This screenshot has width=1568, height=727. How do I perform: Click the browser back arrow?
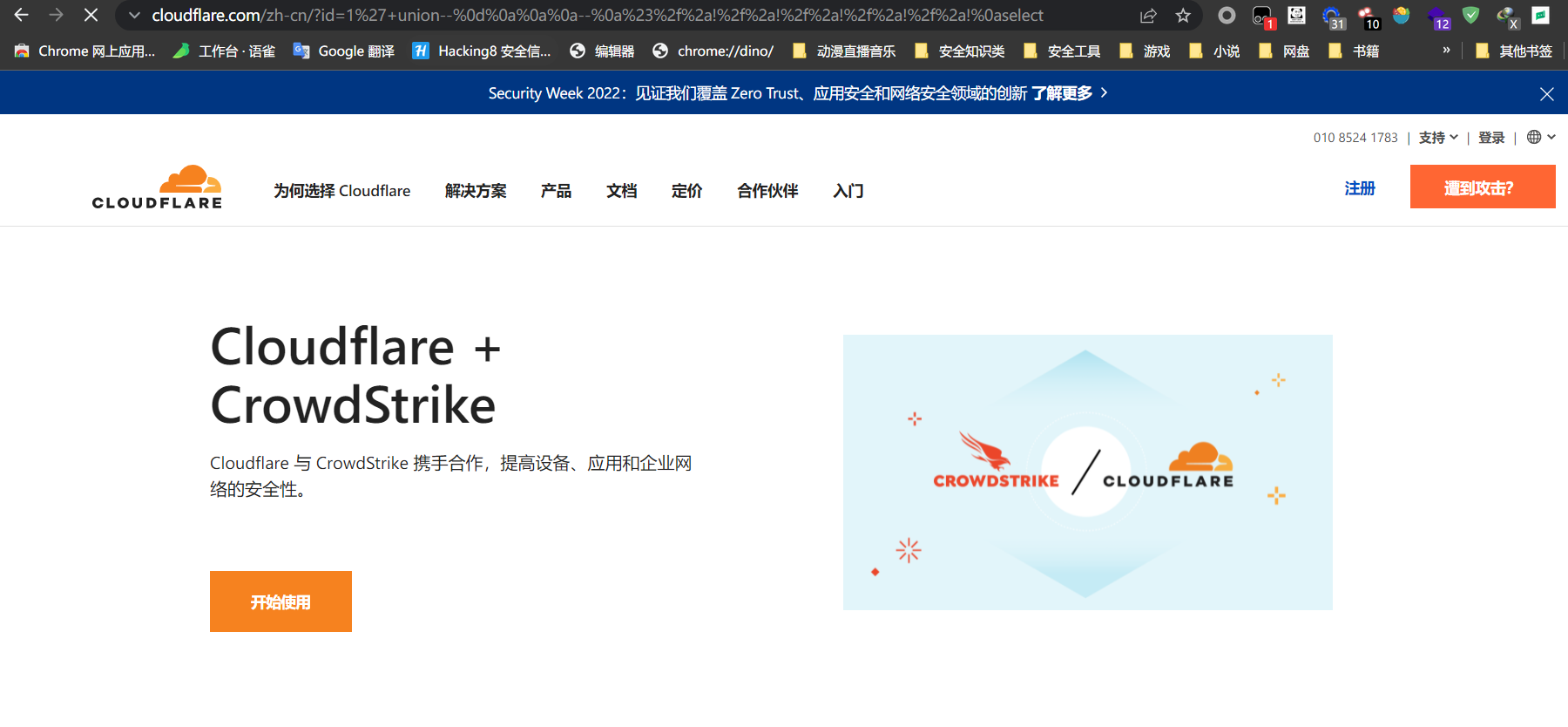[x=22, y=15]
